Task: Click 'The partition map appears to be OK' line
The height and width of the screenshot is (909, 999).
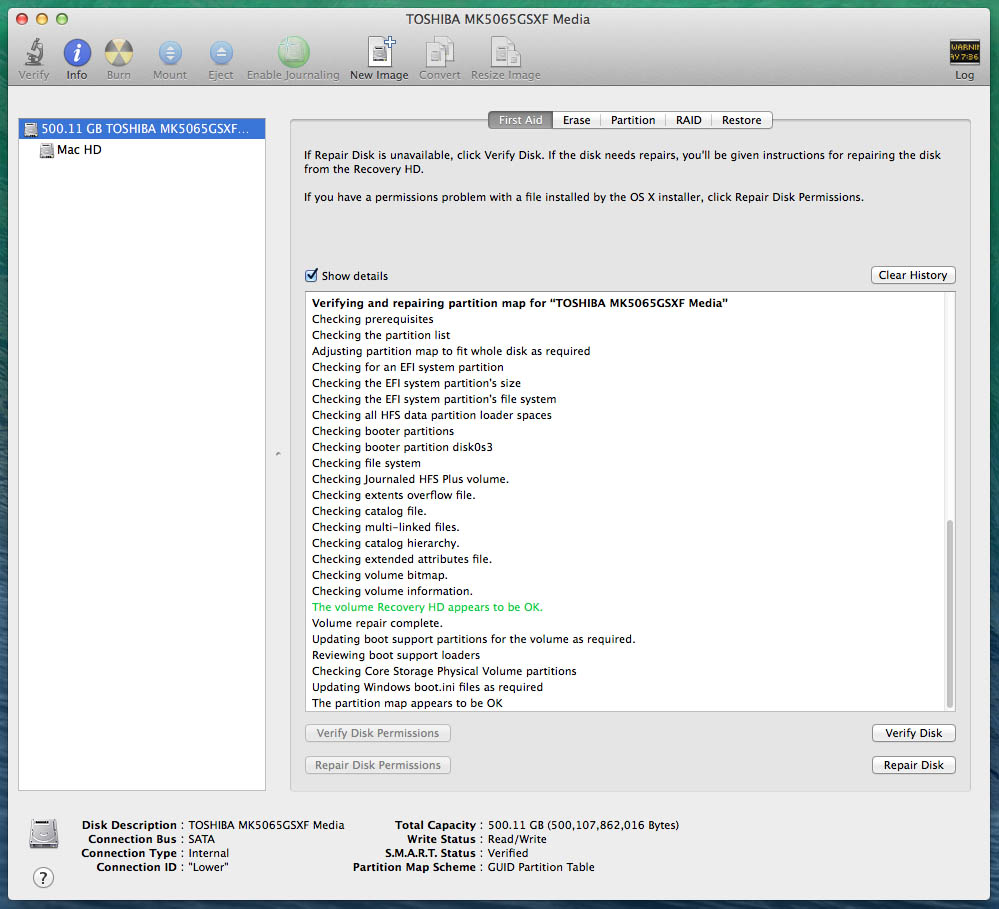Action: tap(407, 703)
